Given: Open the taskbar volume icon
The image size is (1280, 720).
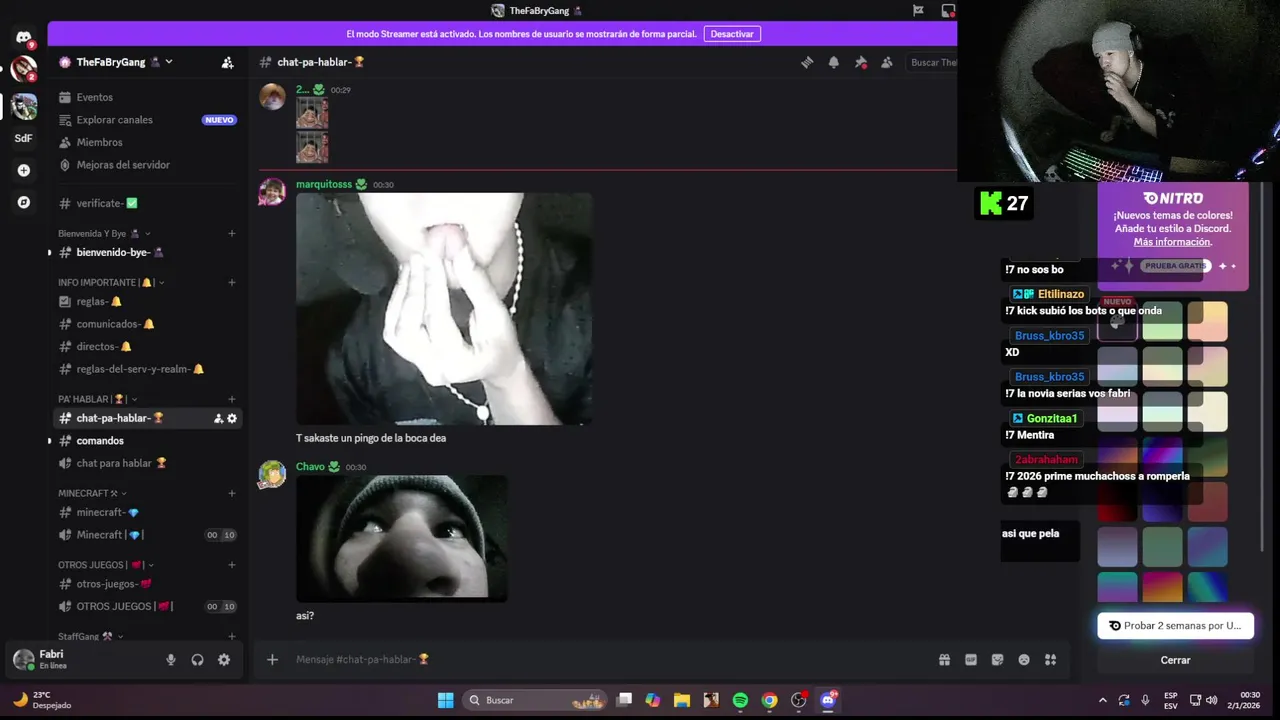Looking at the screenshot, I should (1211, 700).
